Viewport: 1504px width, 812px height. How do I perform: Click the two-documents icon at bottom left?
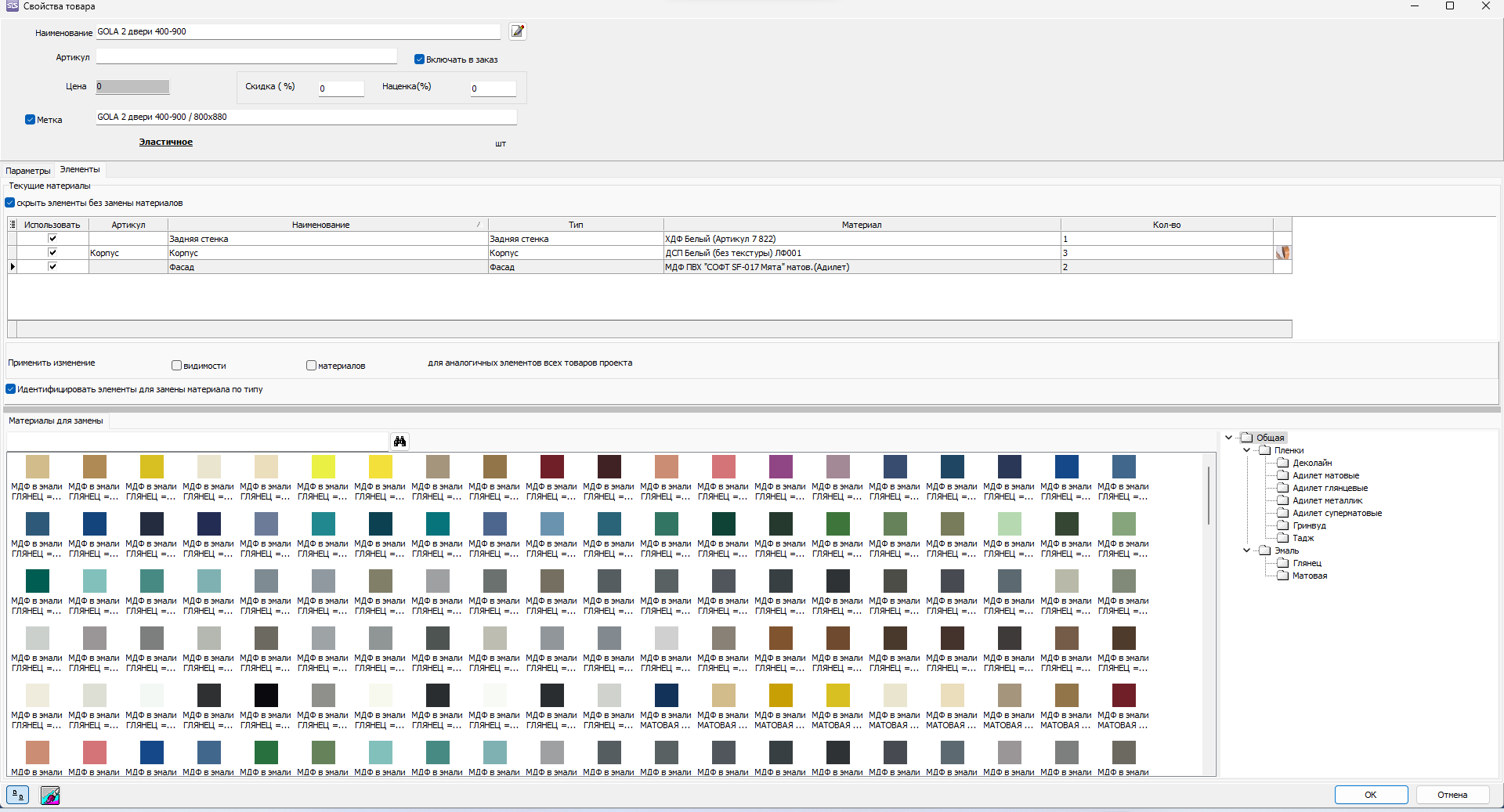pyautogui.click(x=17, y=796)
